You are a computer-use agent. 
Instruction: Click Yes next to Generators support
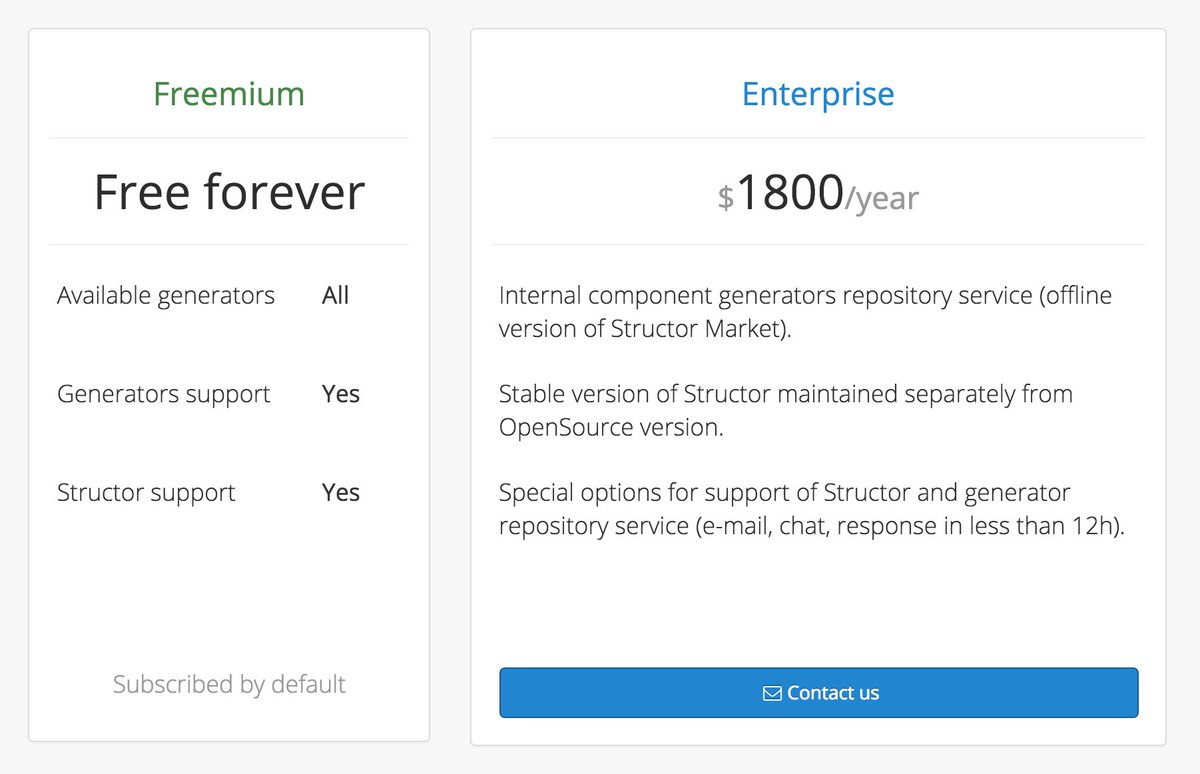(341, 394)
